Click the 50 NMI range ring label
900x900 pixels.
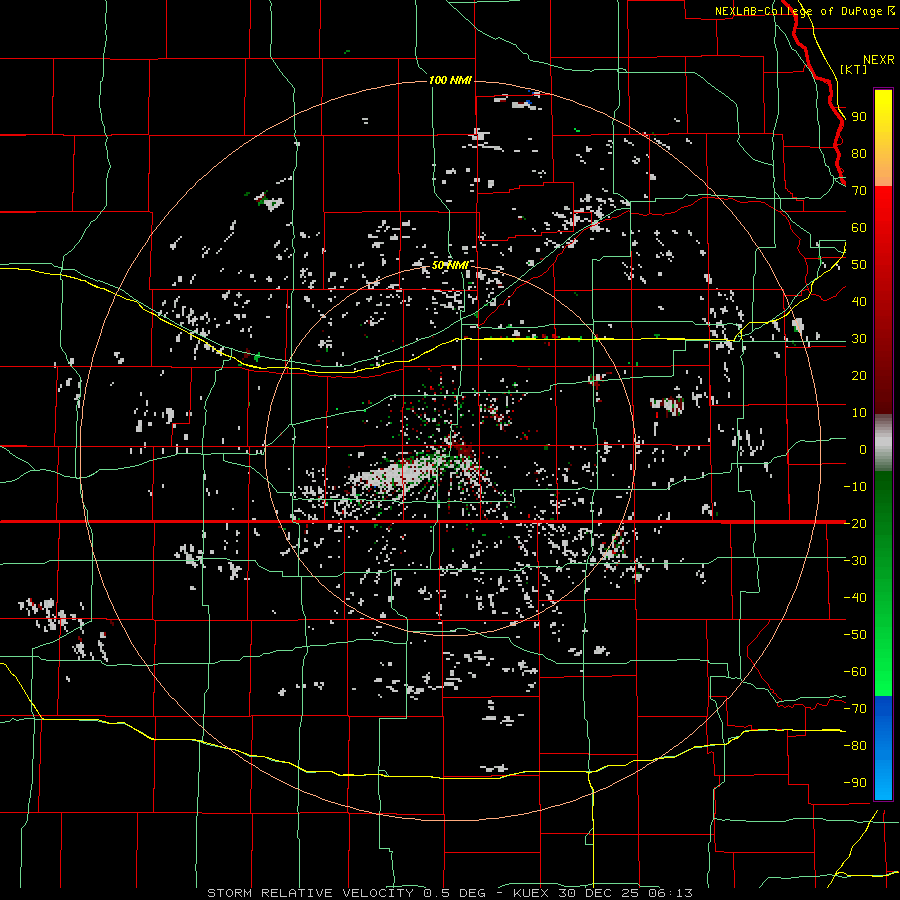click(x=449, y=265)
